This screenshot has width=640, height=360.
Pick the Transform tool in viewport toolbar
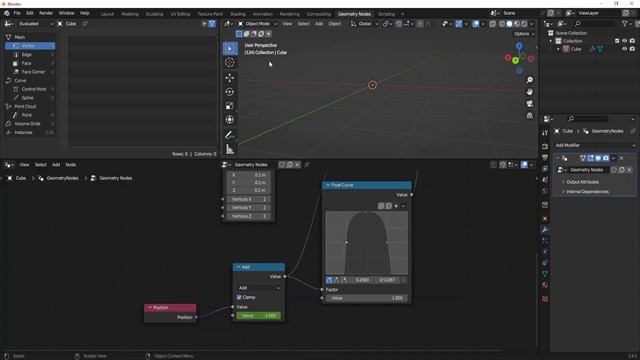pos(230,120)
